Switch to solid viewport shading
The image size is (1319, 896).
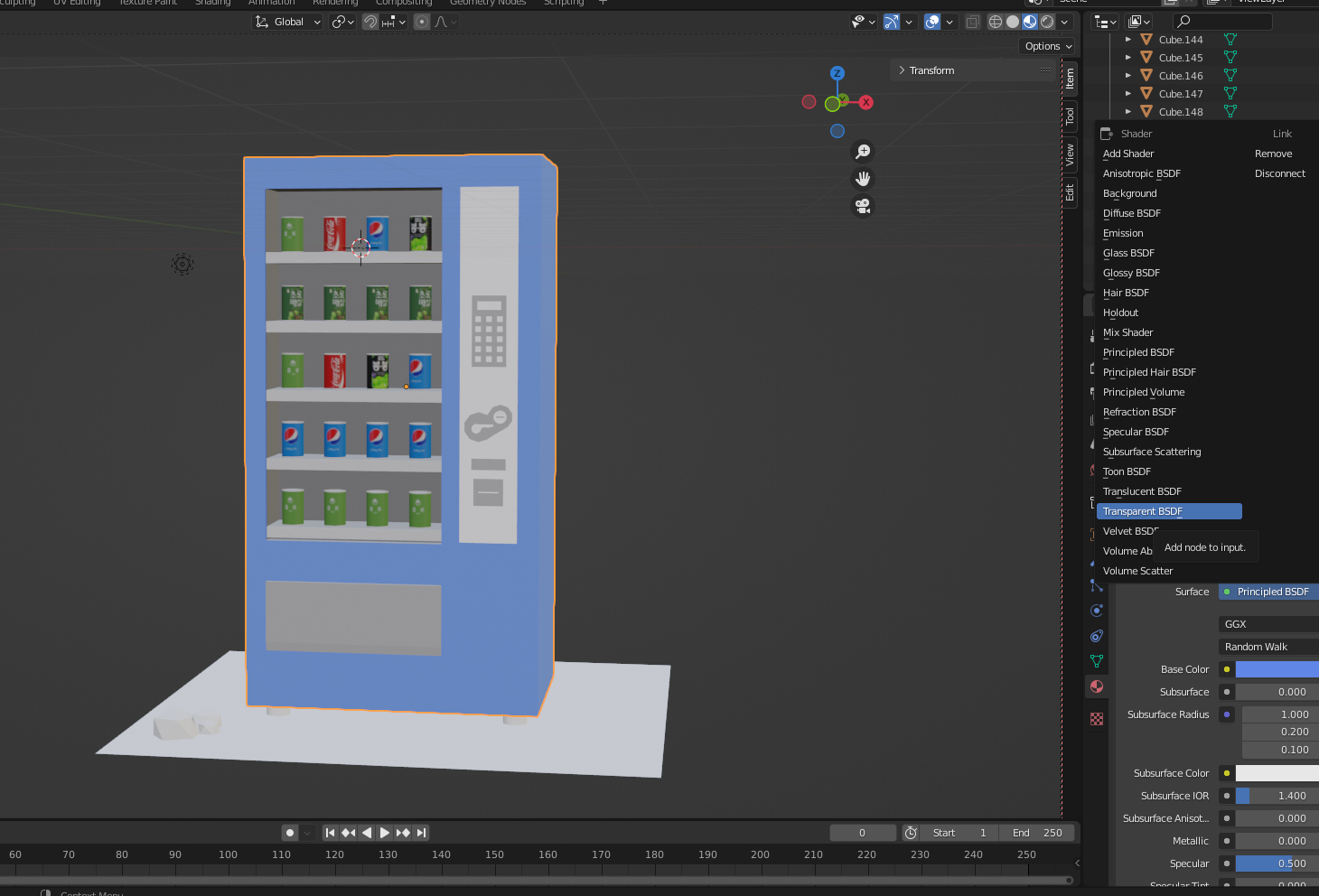point(1013,22)
